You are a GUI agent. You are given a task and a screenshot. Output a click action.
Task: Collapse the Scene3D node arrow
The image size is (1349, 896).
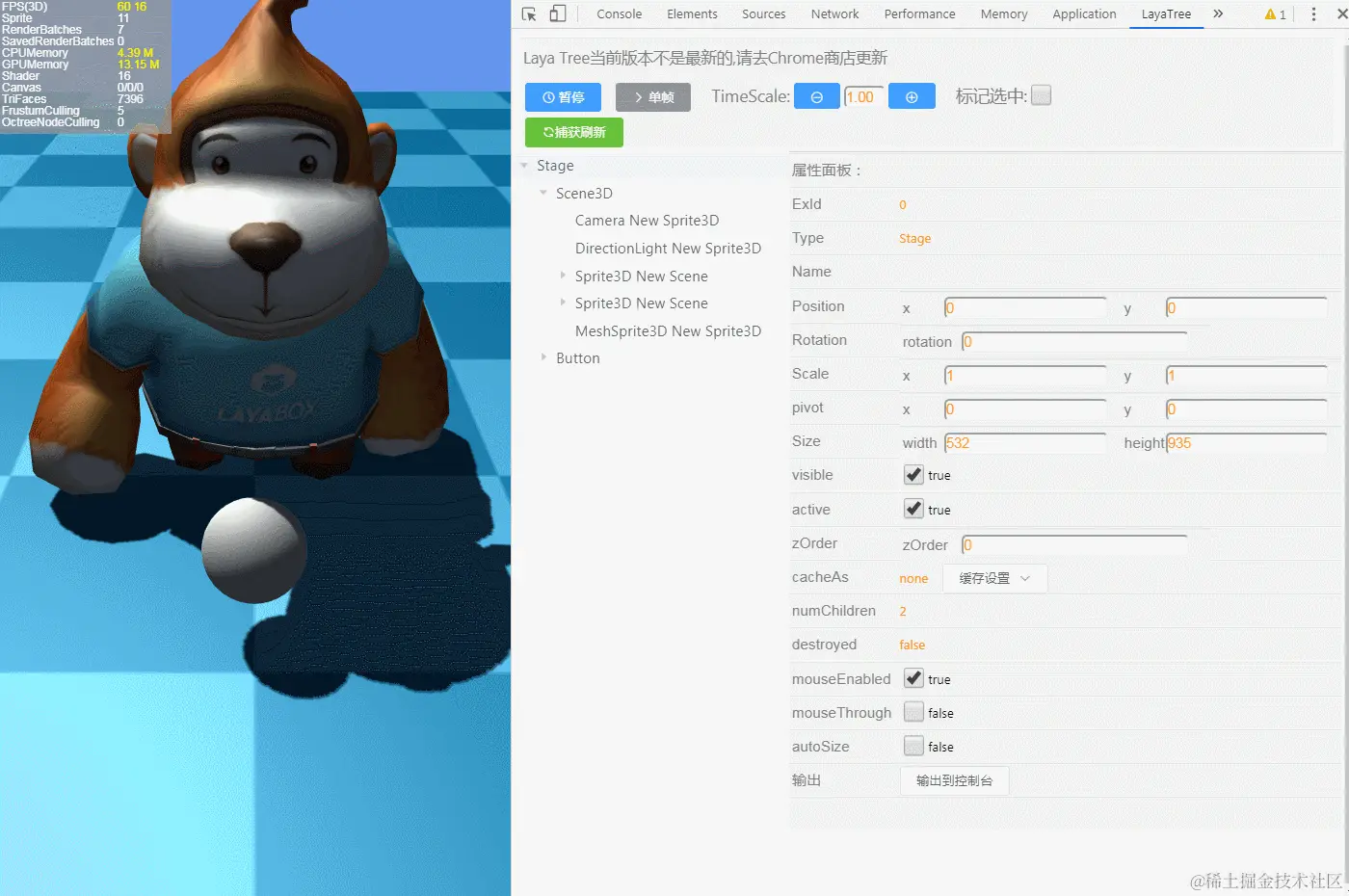point(543,193)
